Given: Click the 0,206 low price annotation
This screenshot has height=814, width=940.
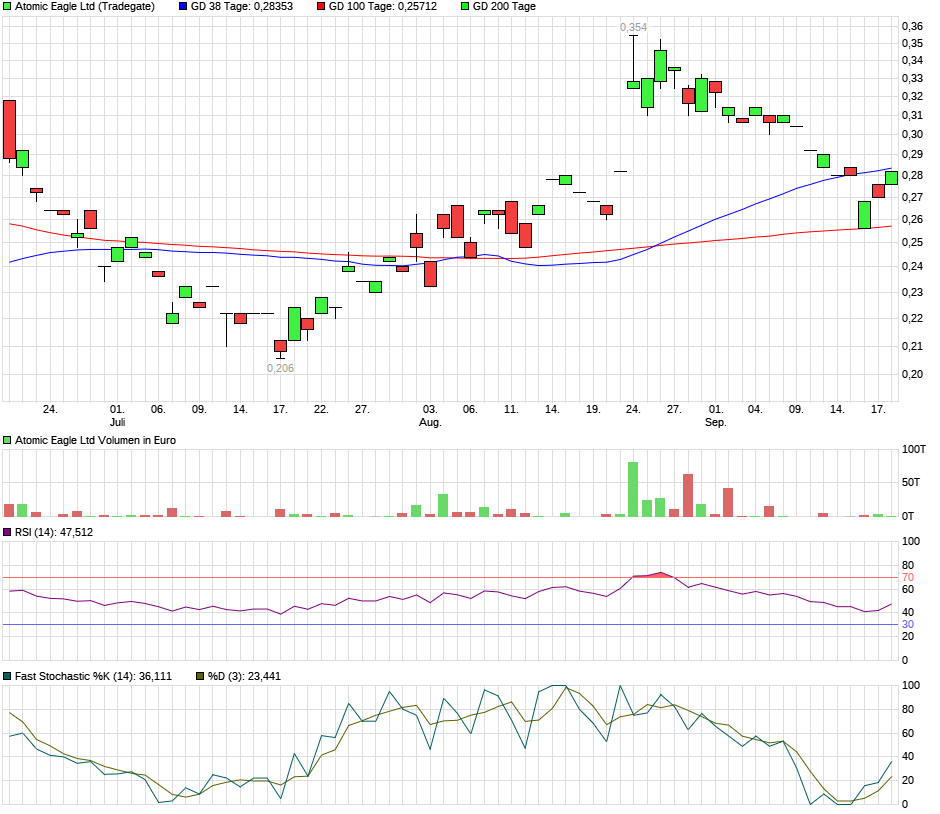Looking at the screenshot, I should click(281, 368).
